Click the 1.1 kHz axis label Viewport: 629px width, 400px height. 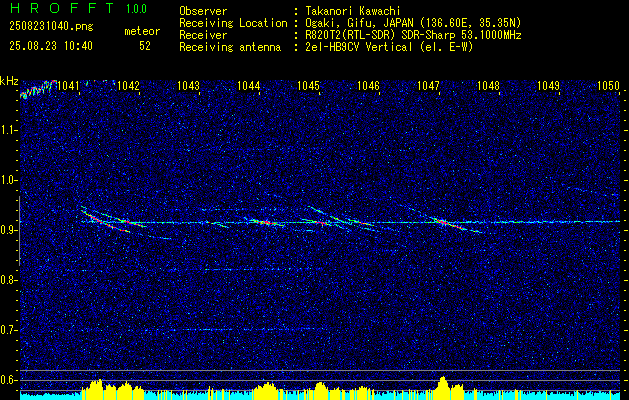[x=9, y=130]
